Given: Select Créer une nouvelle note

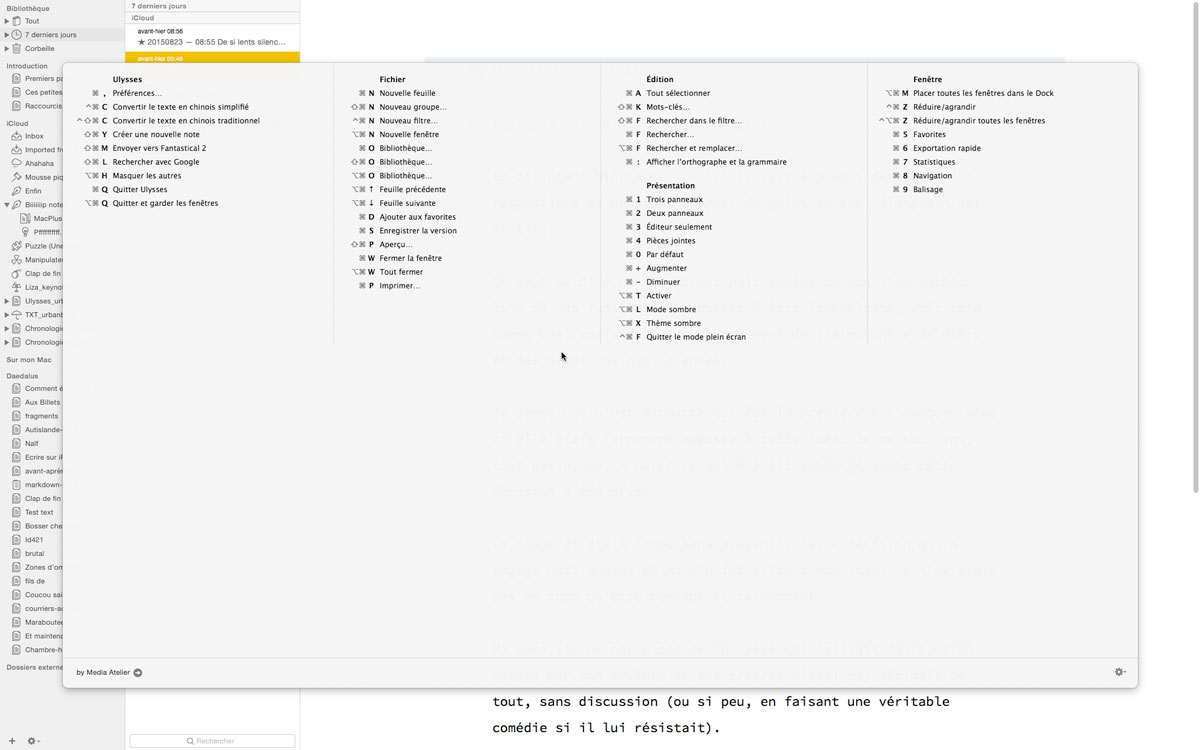Looking at the screenshot, I should pyautogui.click(x=156, y=134).
